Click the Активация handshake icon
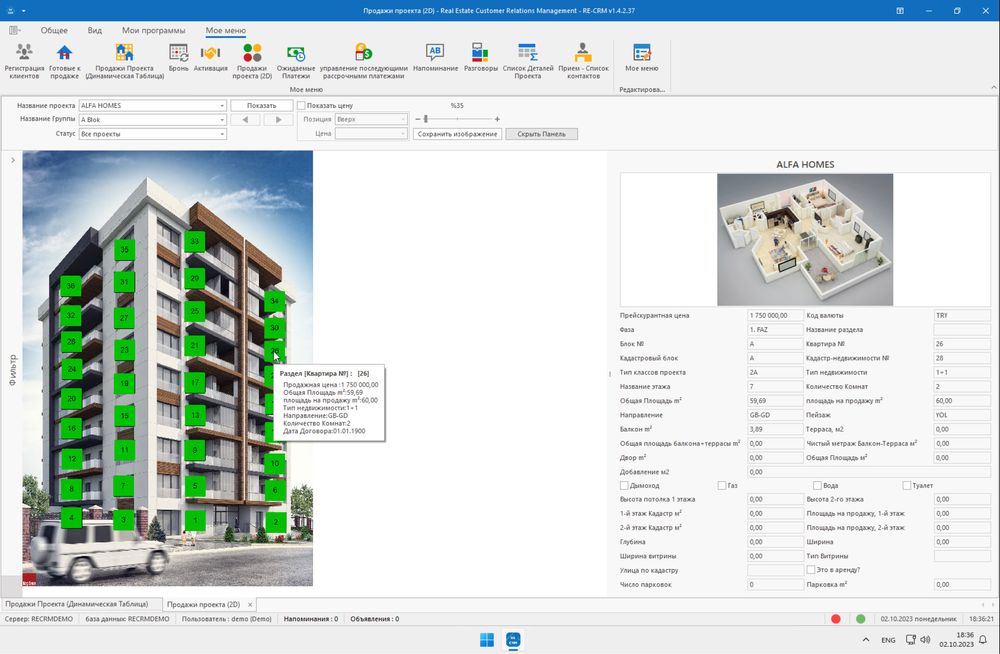The image size is (1000, 654). click(210, 53)
